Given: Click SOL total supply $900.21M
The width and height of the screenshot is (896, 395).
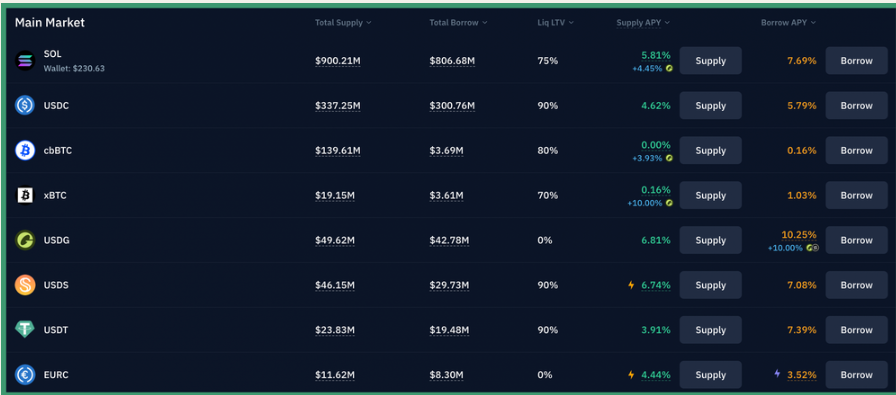Looking at the screenshot, I should click(338, 61).
